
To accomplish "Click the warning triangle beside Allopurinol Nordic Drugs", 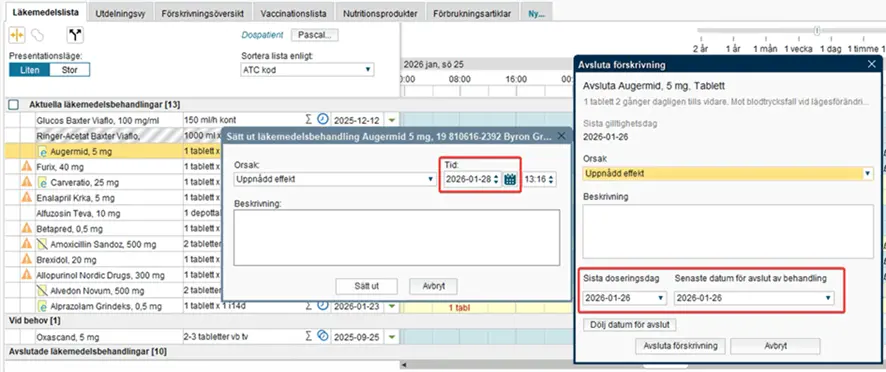I will (x=27, y=275).
